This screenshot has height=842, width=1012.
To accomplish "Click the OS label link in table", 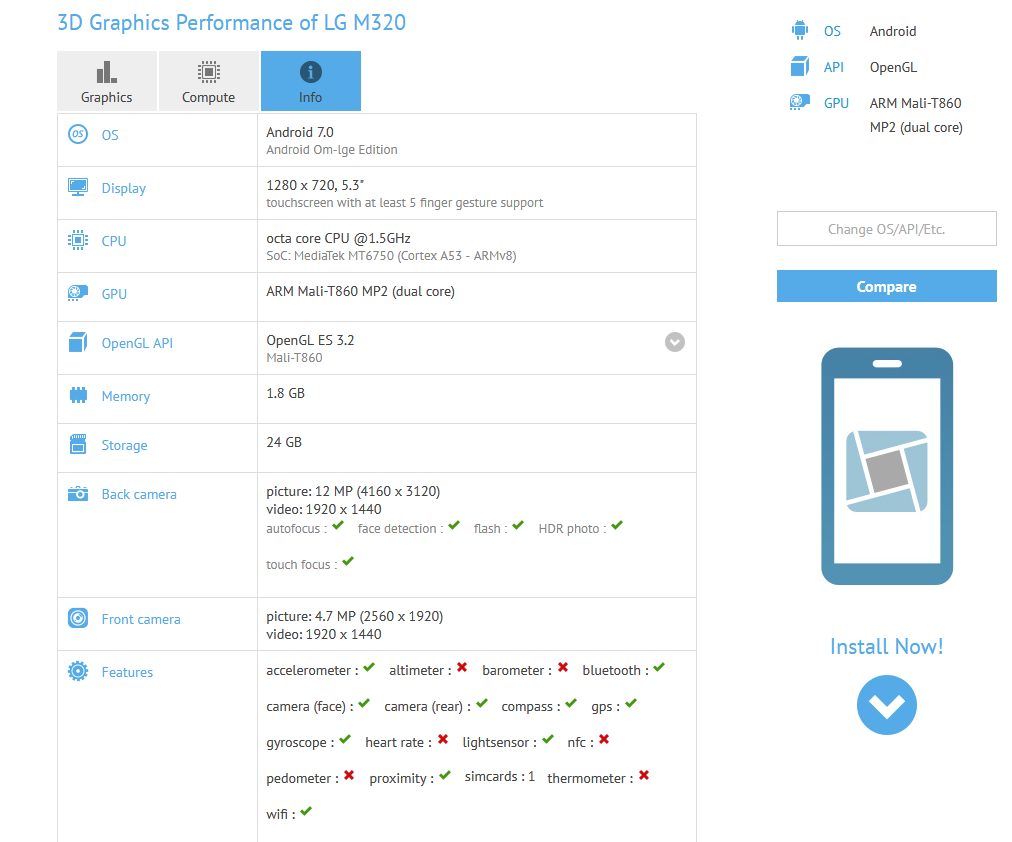I will point(110,135).
